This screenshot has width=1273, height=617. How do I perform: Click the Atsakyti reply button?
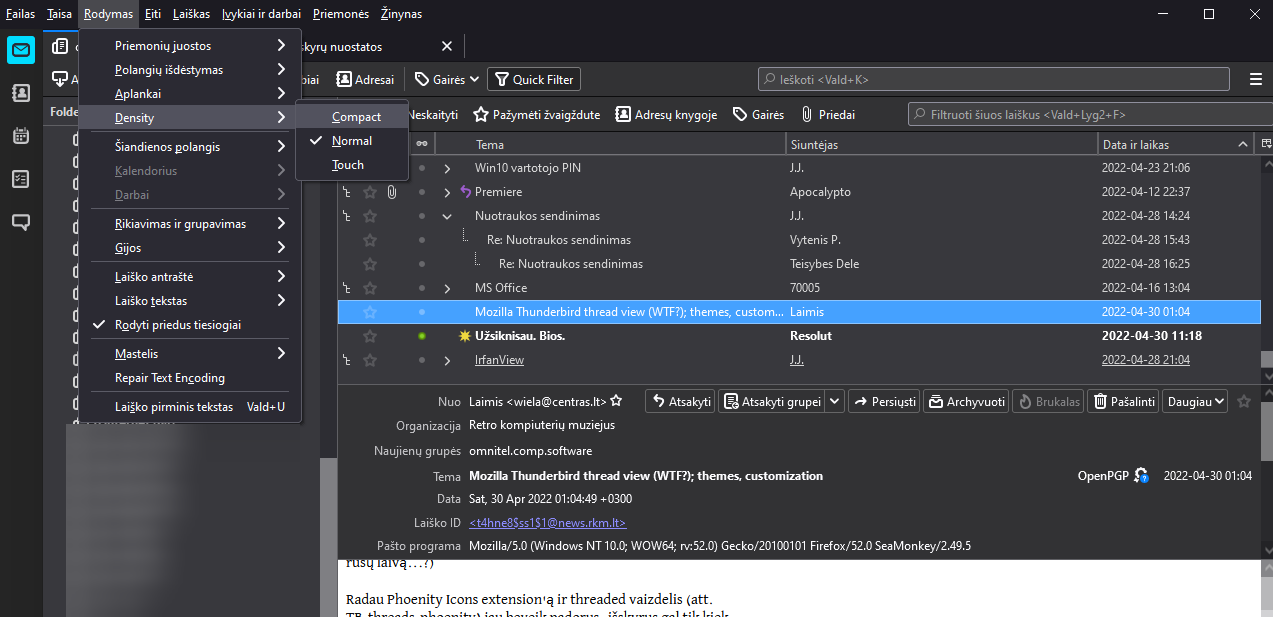pos(681,401)
